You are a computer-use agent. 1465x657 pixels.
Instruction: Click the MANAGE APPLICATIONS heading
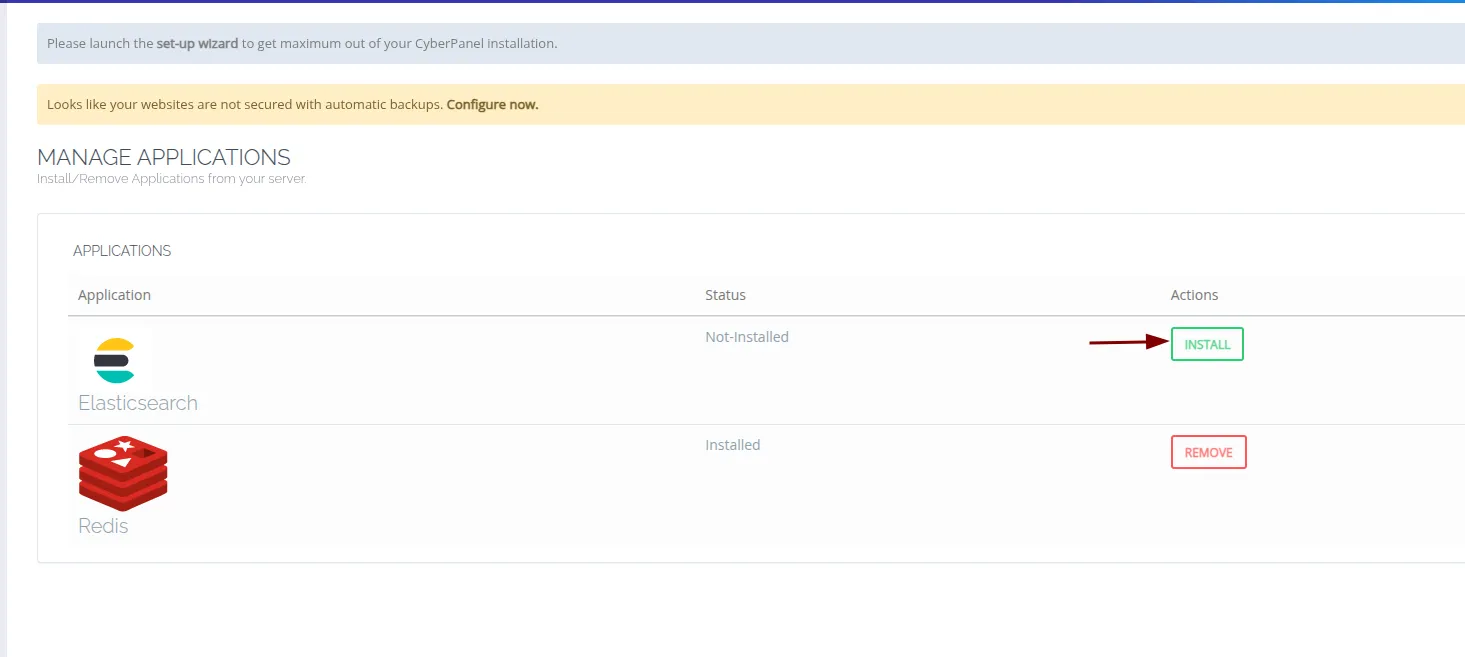[x=163, y=157]
